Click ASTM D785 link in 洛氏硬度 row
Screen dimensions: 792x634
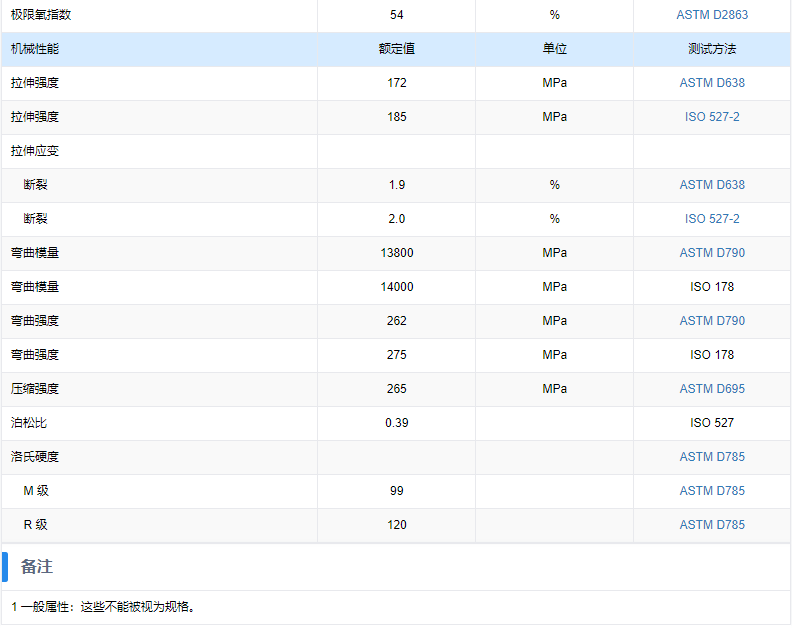(712, 457)
